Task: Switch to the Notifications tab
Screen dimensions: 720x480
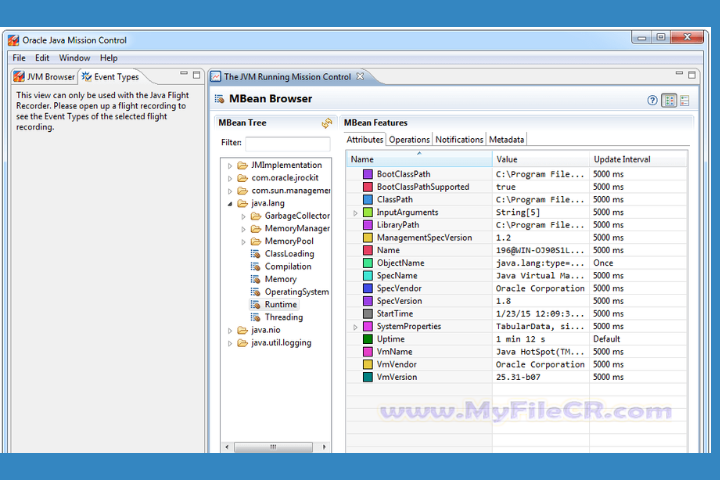Action: point(459,140)
